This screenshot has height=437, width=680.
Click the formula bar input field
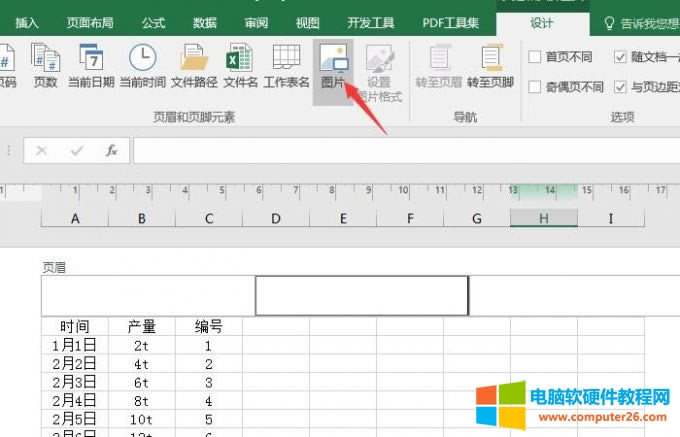[400, 151]
